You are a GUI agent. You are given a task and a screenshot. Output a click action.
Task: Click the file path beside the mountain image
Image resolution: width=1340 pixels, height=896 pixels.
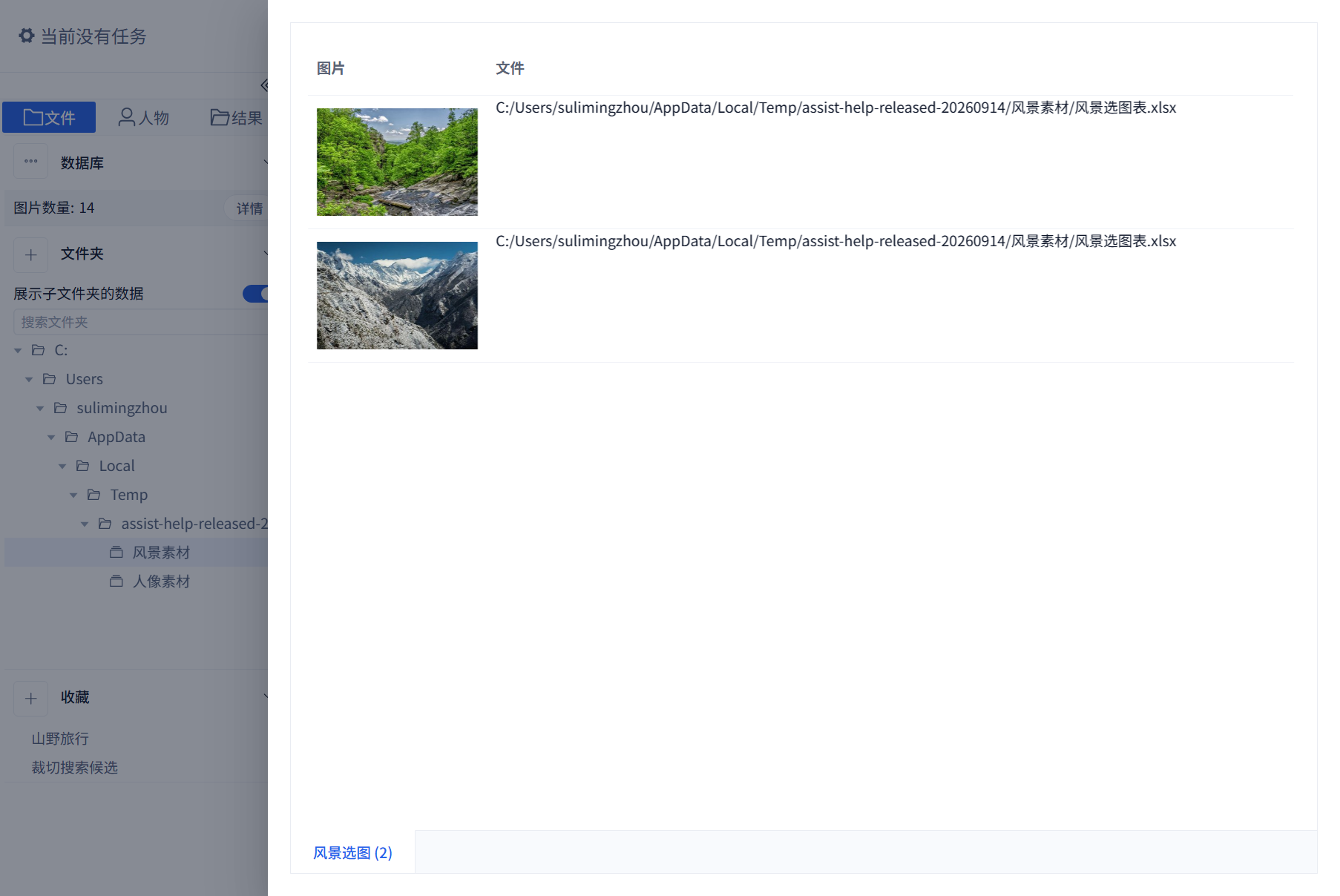pyautogui.click(x=836, y=241)
